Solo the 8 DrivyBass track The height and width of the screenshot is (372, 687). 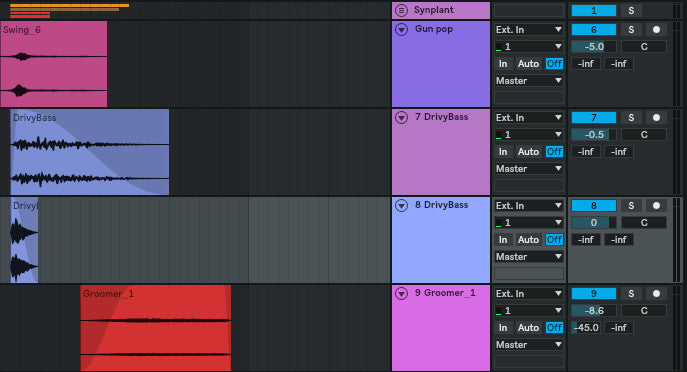631,205
